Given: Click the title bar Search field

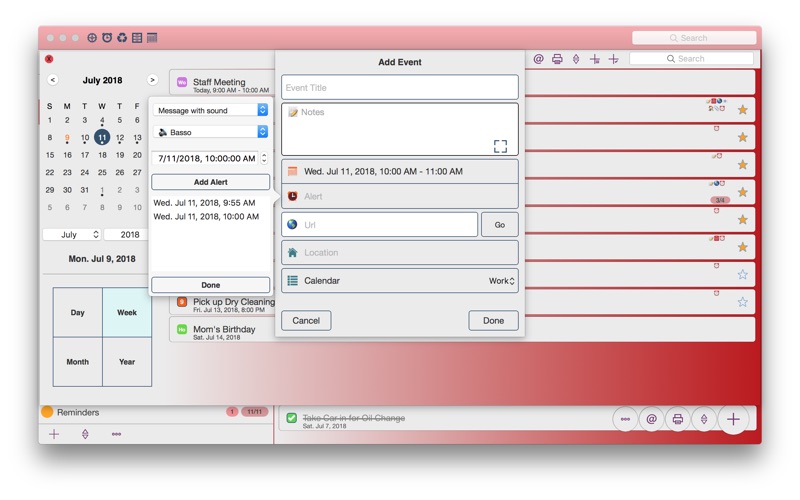Looking at the screenshot, I should [x=694, y=38].
